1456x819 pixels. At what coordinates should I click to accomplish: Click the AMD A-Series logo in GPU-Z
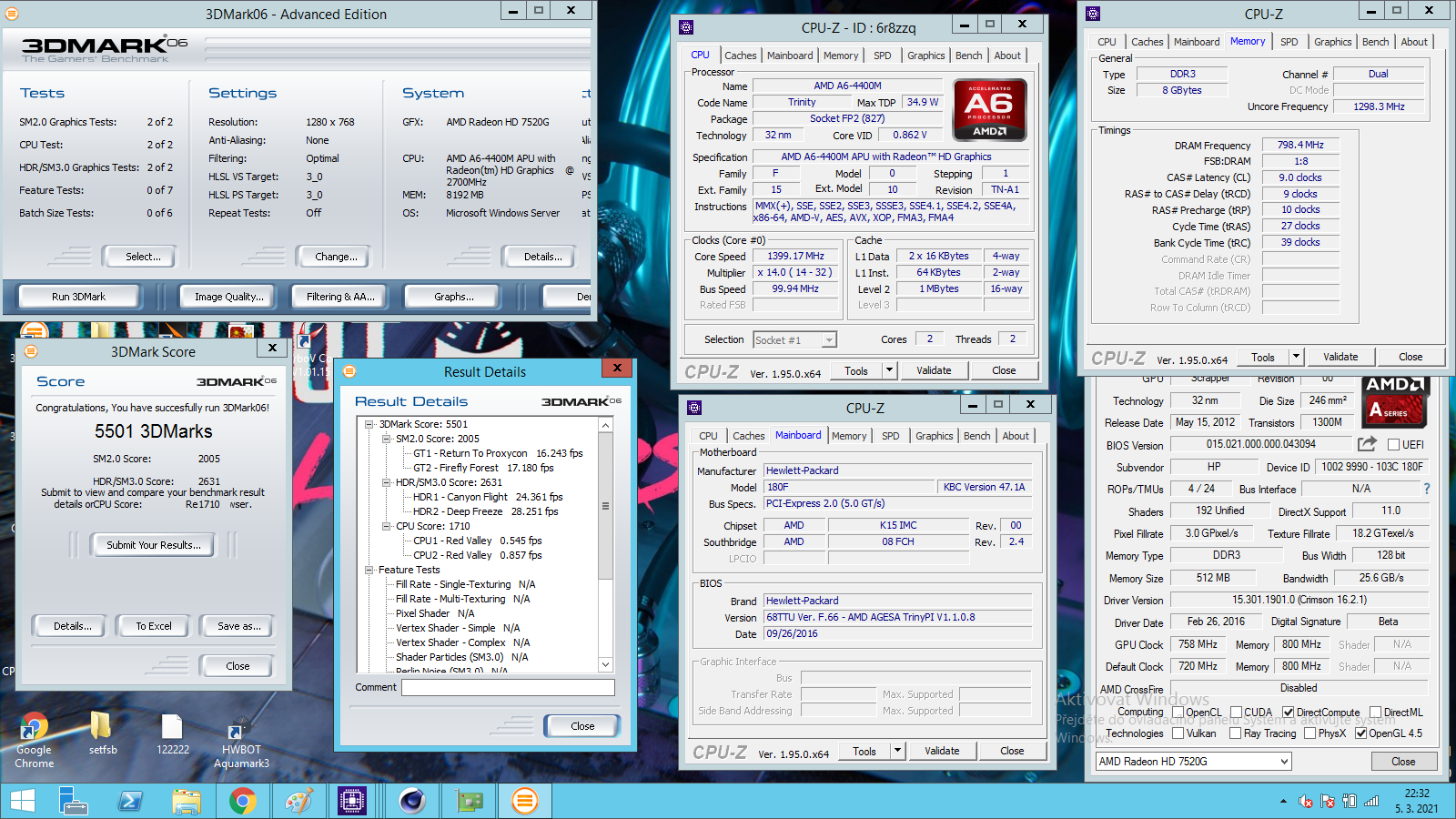pyautogui.click(x=1396, y=401)
